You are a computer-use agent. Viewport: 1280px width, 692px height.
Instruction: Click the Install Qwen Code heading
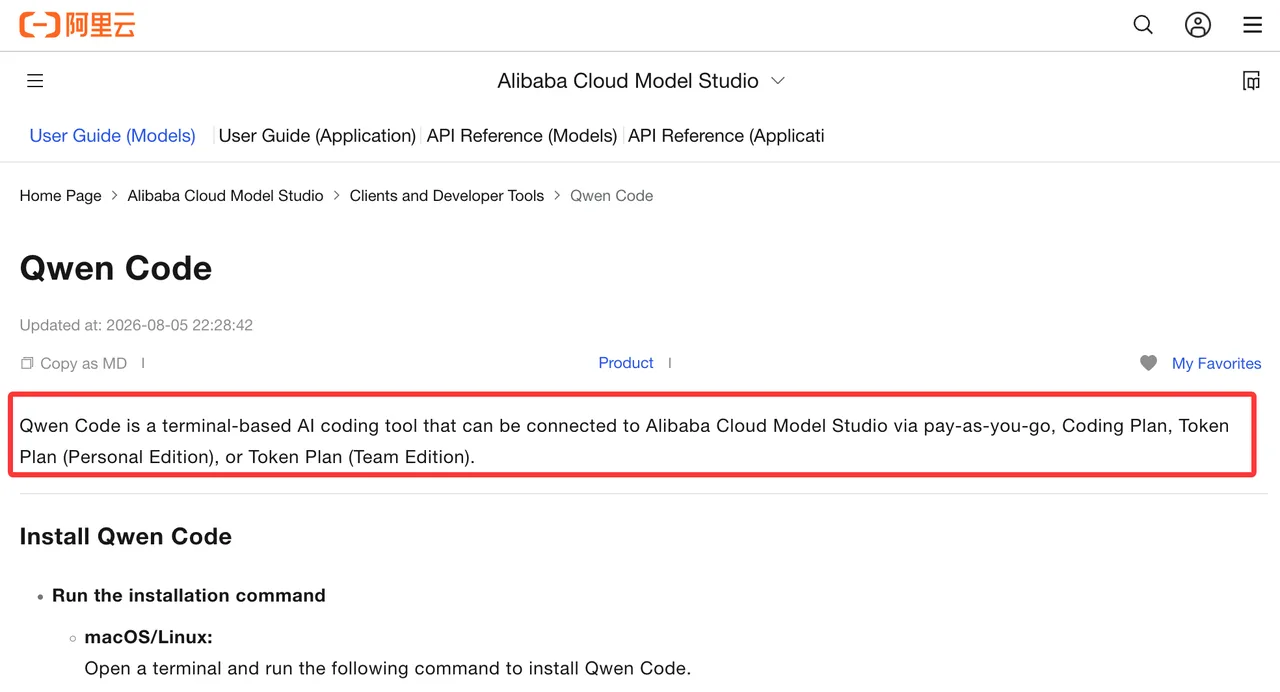click(126, 536)
